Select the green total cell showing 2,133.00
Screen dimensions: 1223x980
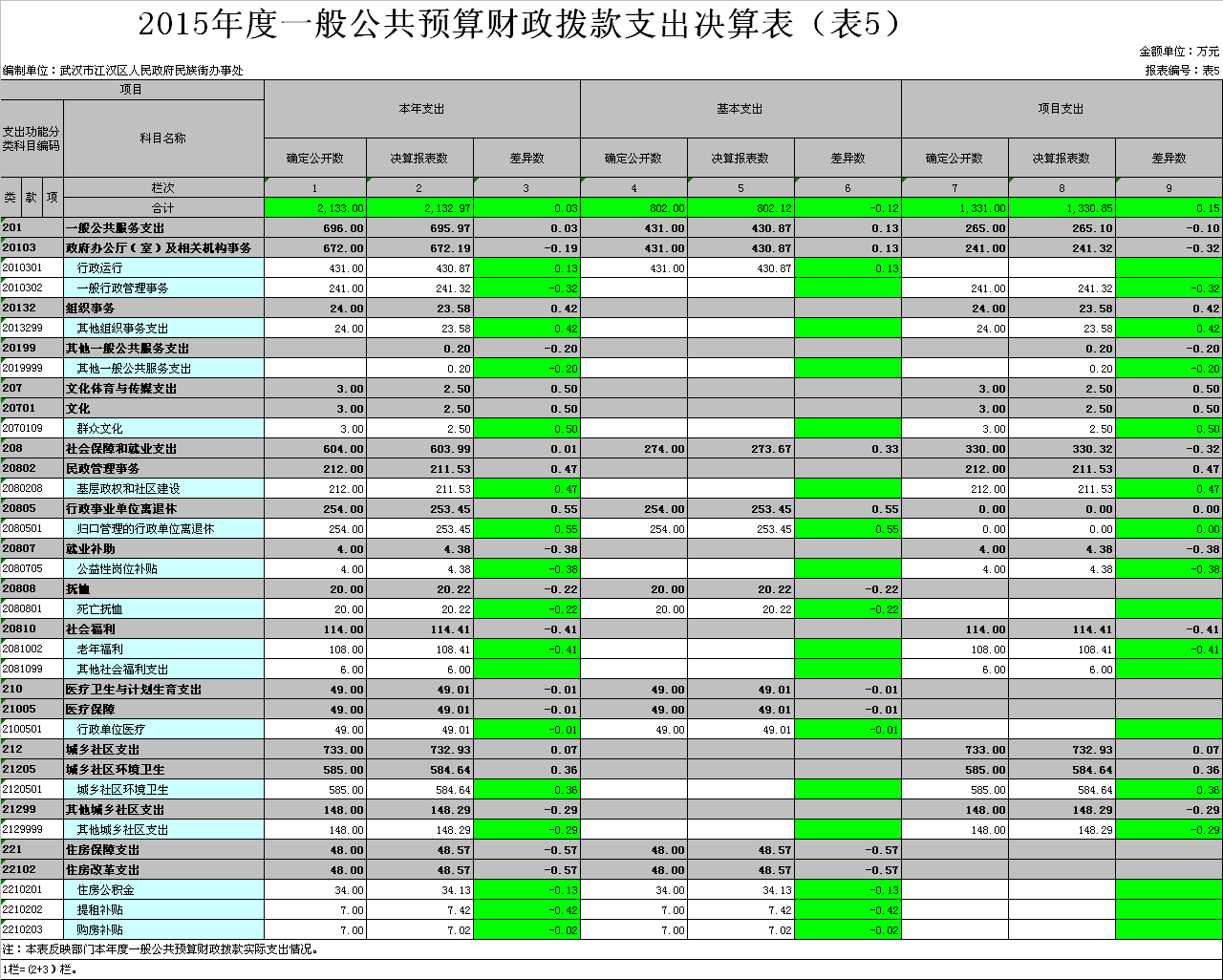[314, 208]
